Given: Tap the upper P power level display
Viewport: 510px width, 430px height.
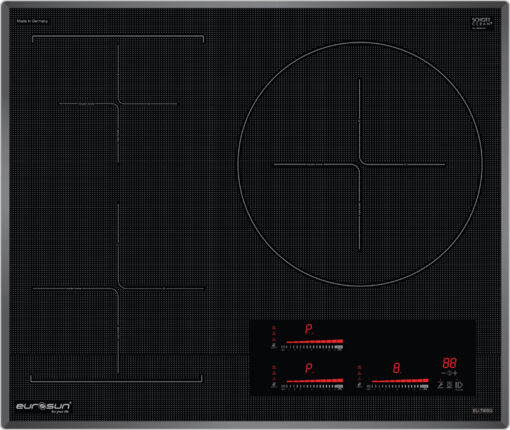Looking at the screenshot, I should pyautogui.click(x=309, y=329).
